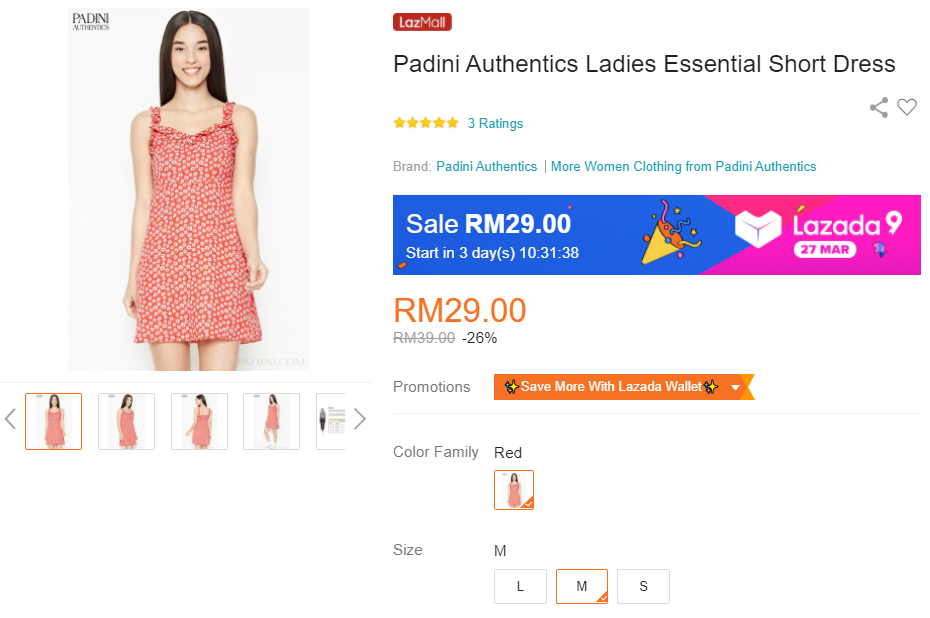Open the 3 Ratings link
The width and height of the screenshot is (930, 618).
coord(495,124)
